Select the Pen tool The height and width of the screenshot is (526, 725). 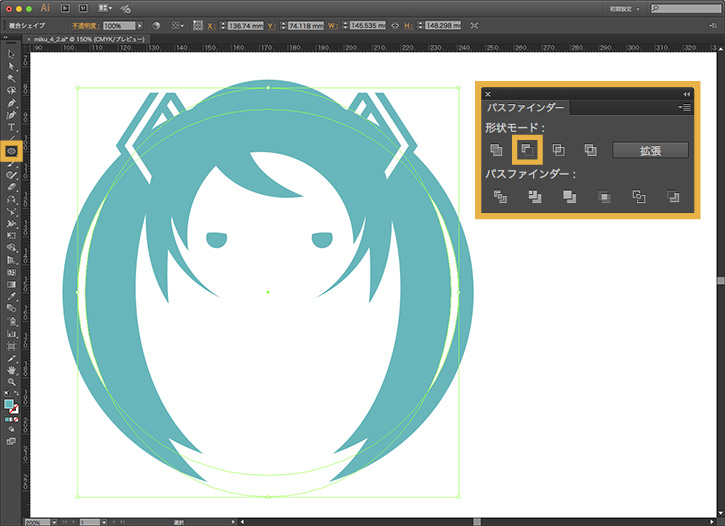[12, 103]
